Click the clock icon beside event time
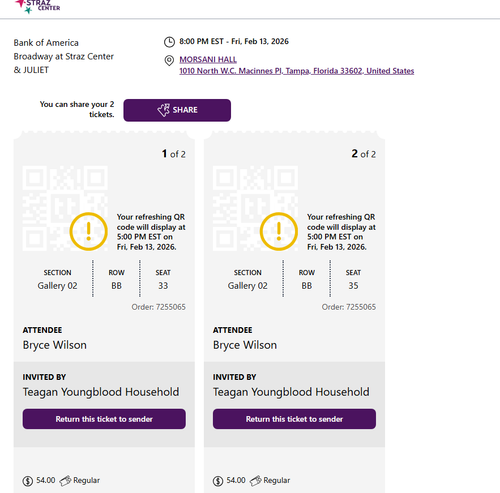This screenshot has width=500, height=493. pyautogui.click(x=169, y=42)
